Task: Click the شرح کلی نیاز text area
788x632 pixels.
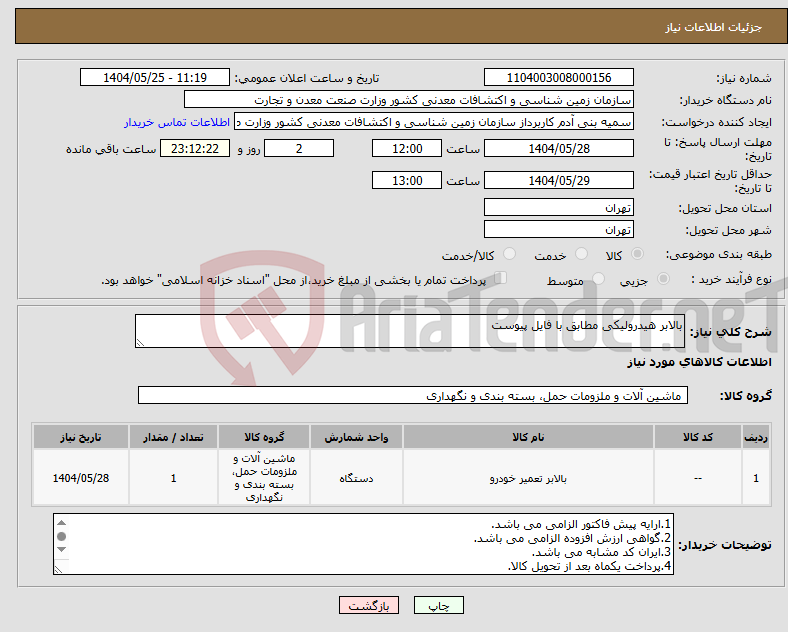Action: (x=410, y=331)
